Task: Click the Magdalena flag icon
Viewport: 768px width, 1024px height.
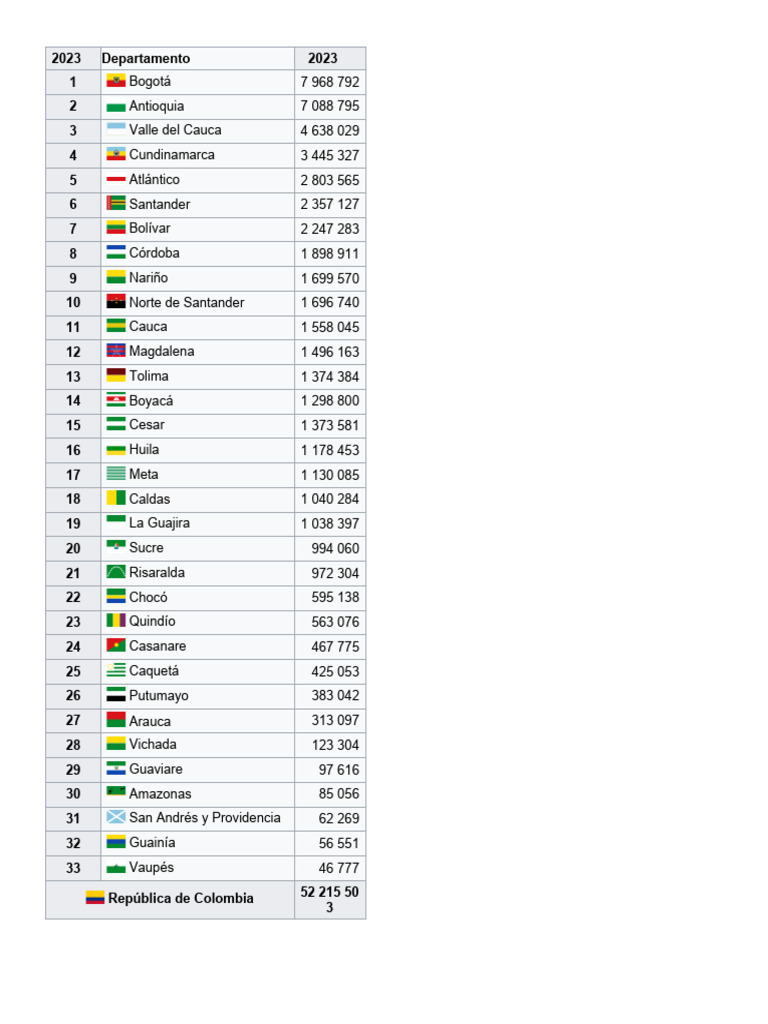Action: pos(116,351)
